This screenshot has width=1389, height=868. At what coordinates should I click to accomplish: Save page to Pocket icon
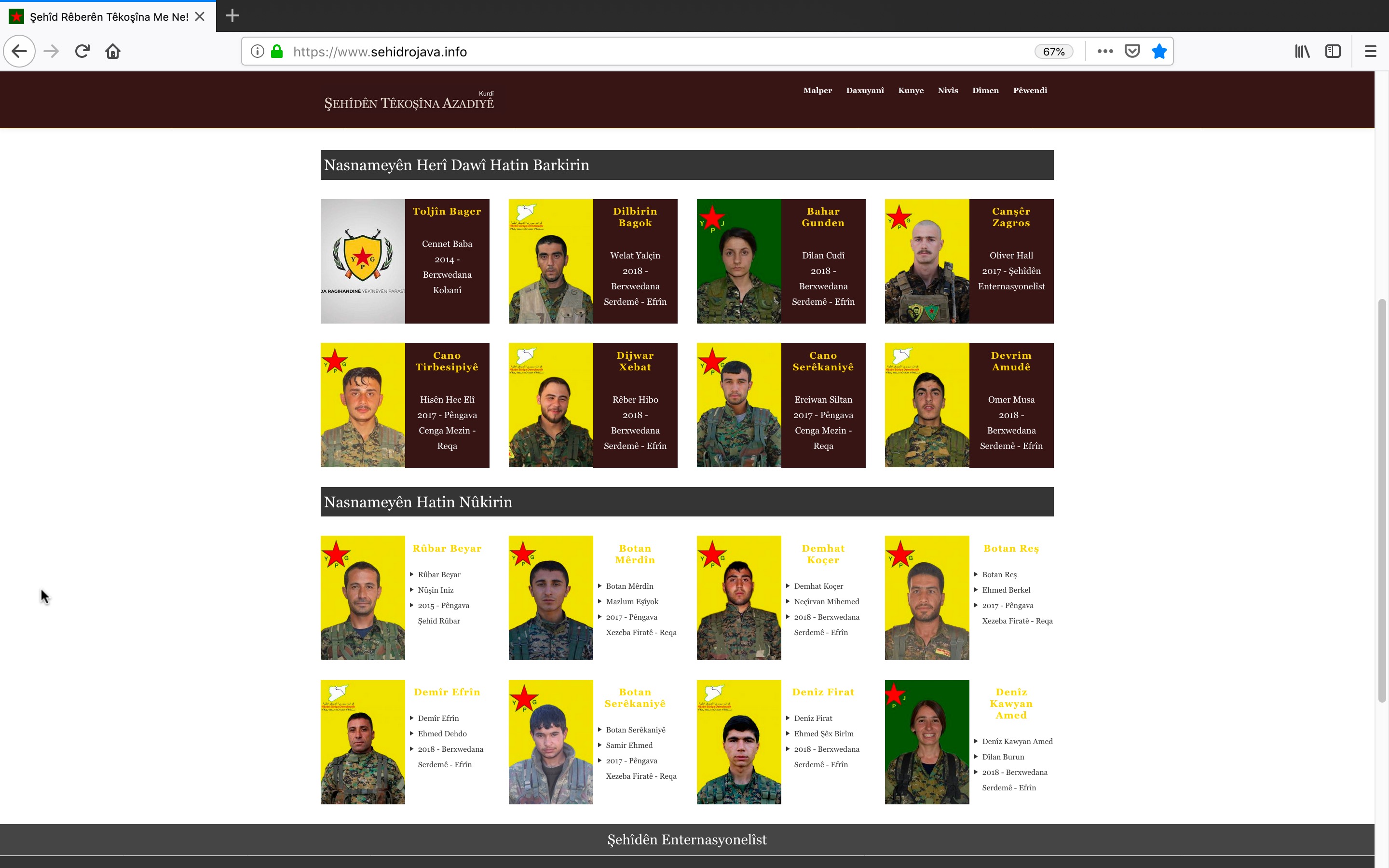1132,52
